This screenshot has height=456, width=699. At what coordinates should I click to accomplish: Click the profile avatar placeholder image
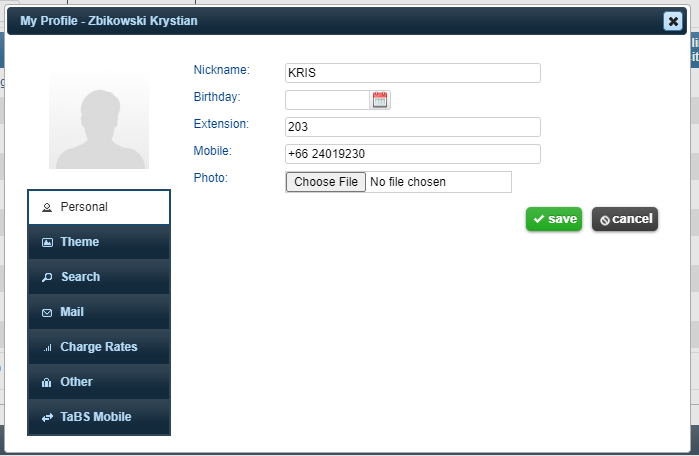(x=99, y=121)
